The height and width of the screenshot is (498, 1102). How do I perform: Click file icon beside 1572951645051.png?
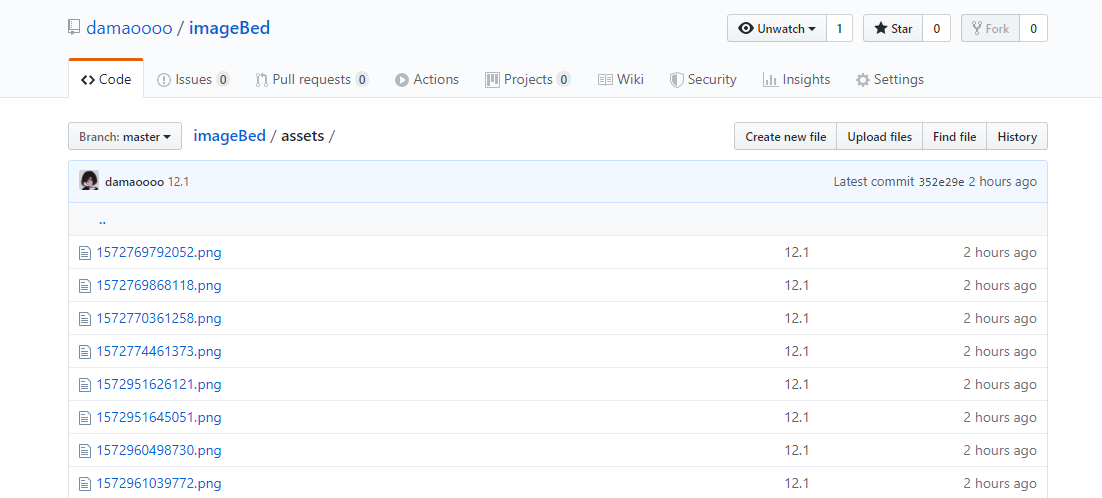(85, 418)
